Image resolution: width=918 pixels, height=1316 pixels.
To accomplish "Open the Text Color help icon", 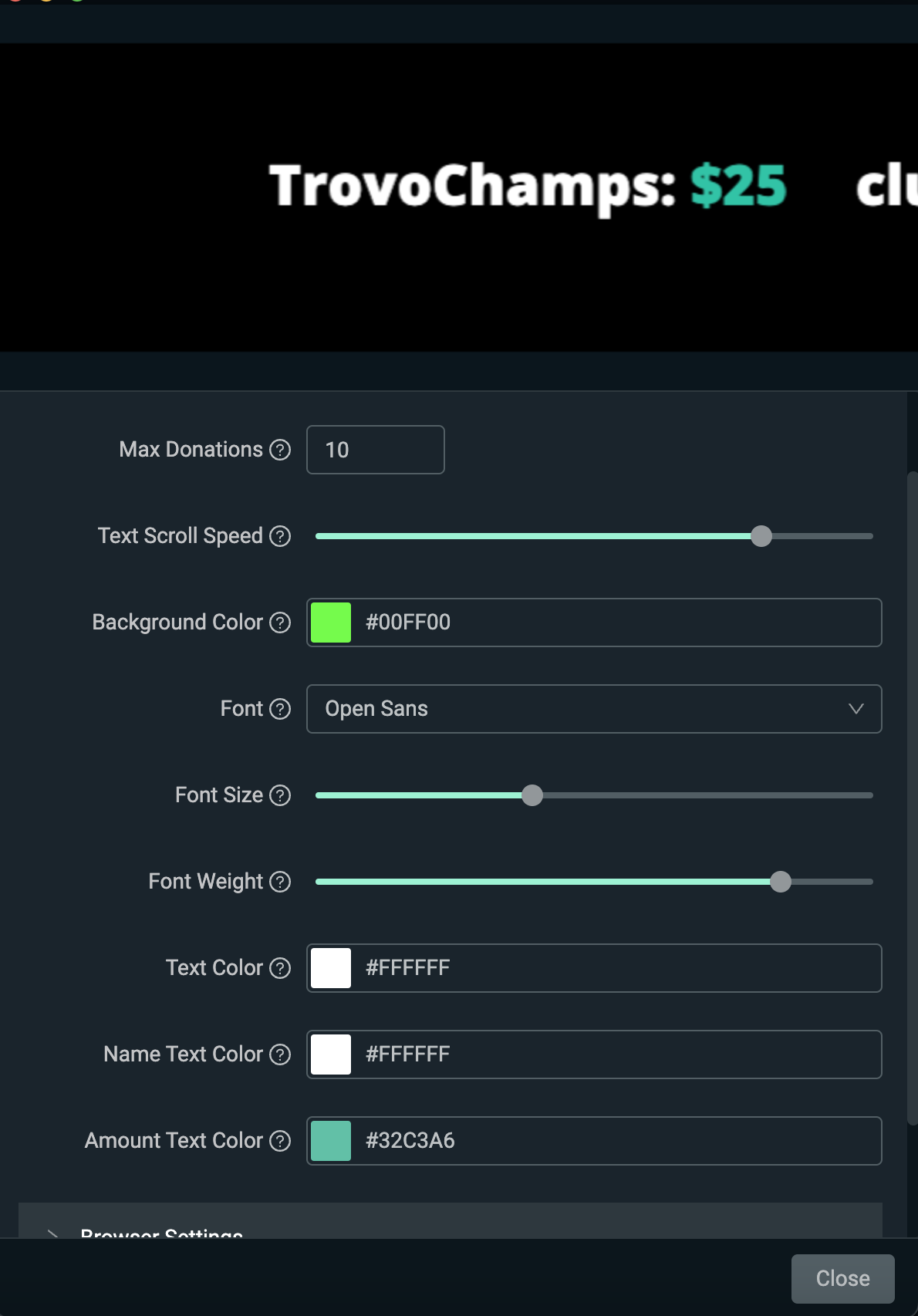I will tap(280, 968).
